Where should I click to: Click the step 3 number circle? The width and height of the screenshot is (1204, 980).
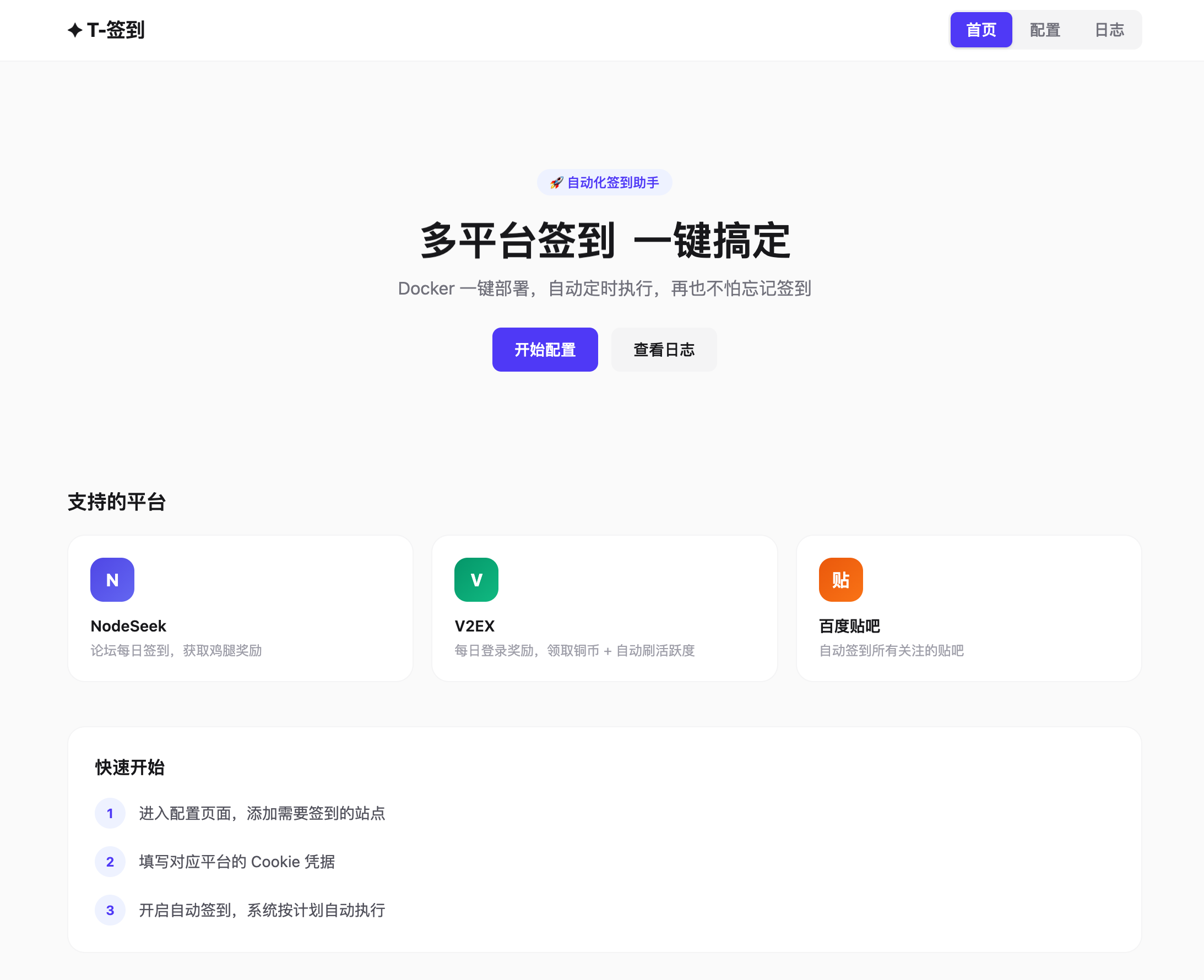110,911
